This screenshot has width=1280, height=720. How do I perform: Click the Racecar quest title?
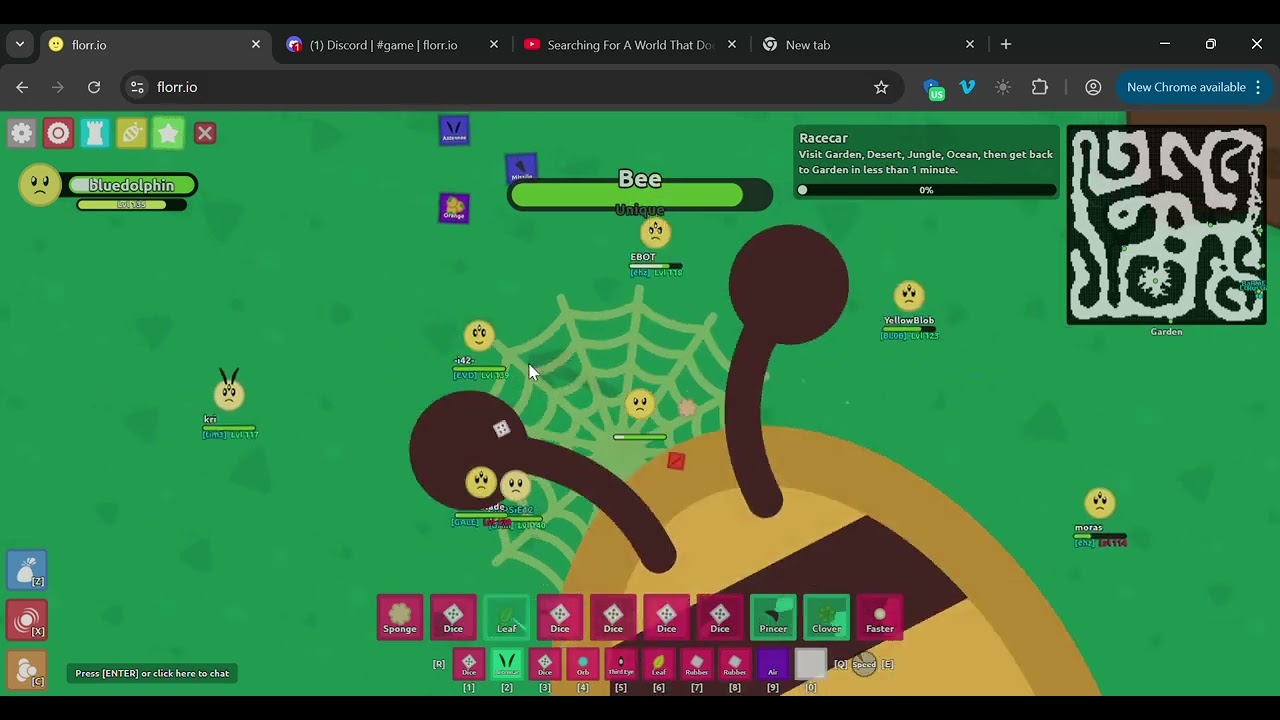823,138
